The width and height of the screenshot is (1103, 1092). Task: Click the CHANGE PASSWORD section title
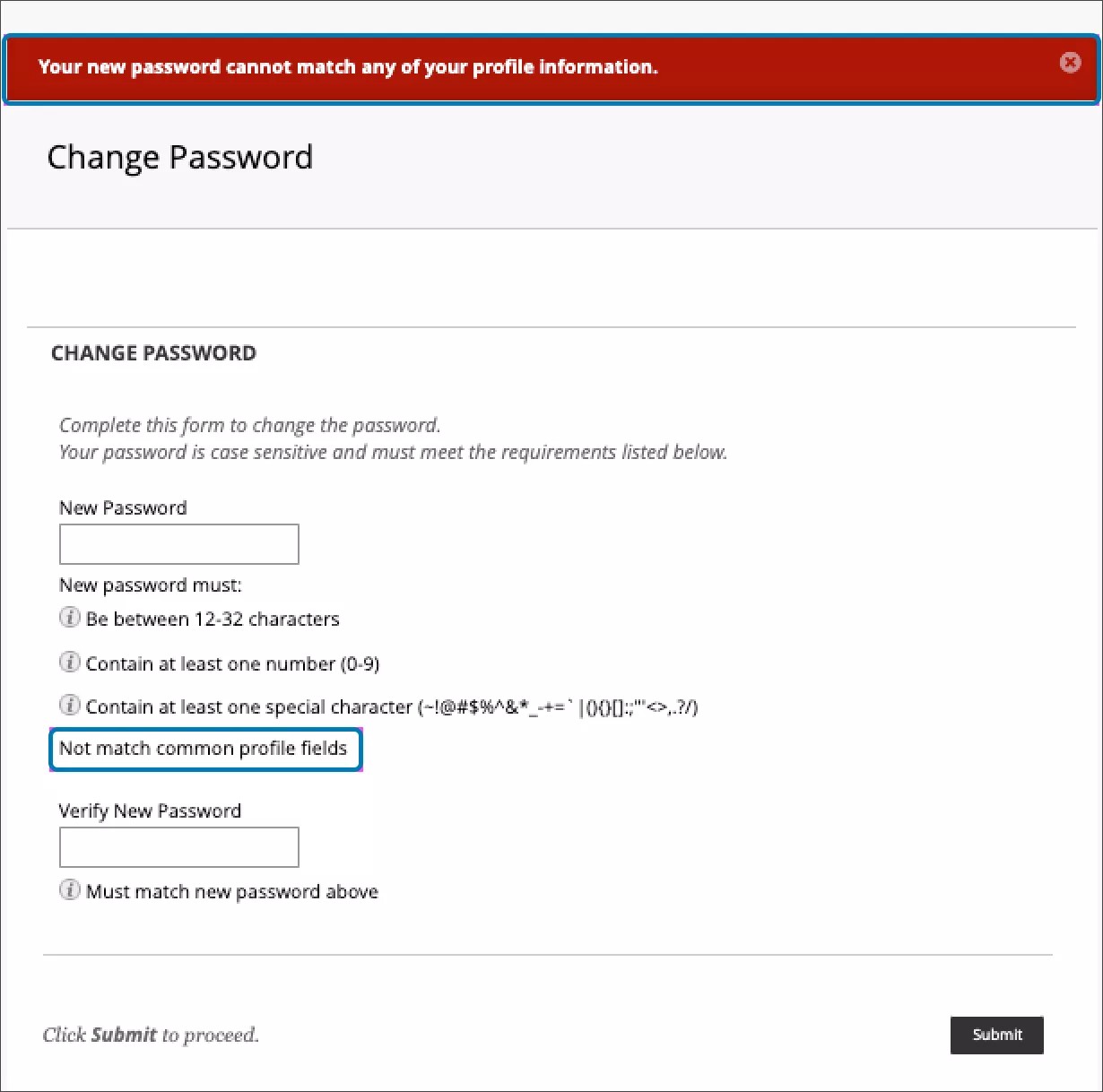(x=153, y=352)
